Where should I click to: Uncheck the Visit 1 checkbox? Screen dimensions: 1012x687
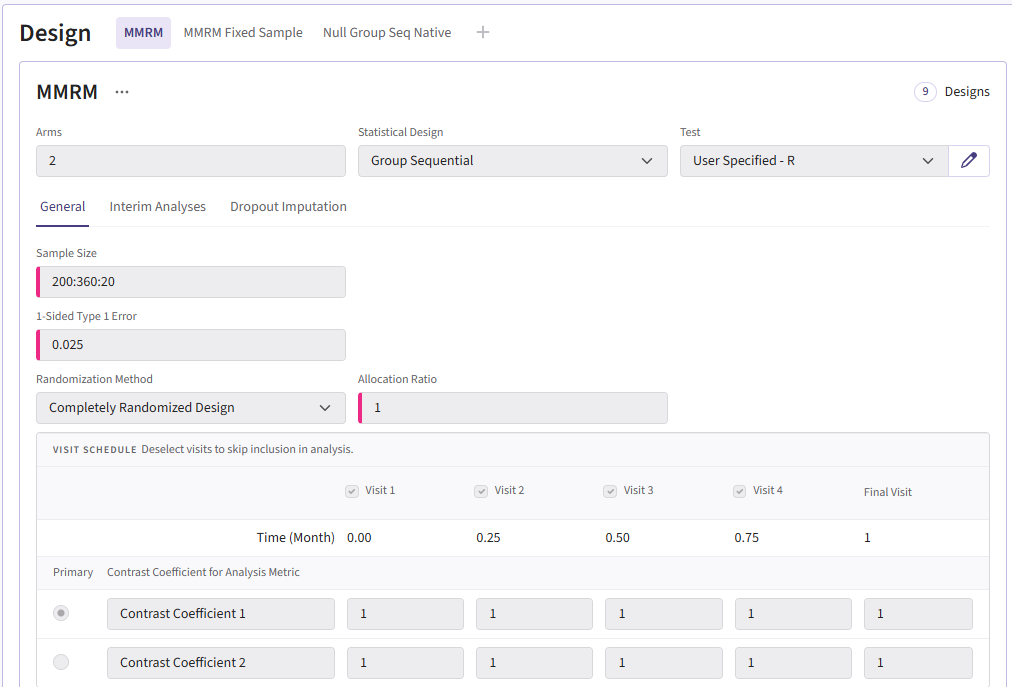coord(352,491)
